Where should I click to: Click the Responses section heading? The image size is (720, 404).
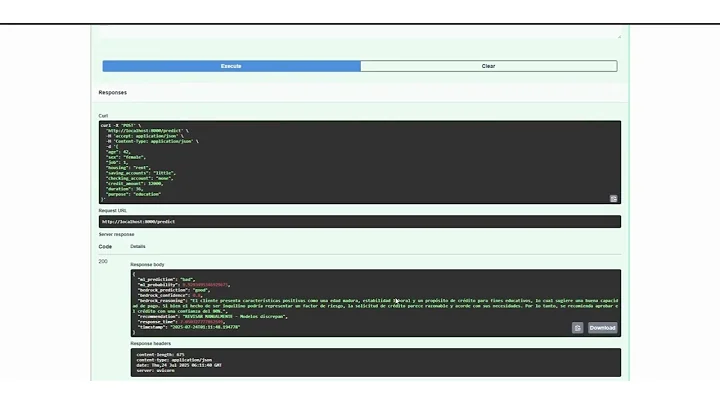[112, 92]
